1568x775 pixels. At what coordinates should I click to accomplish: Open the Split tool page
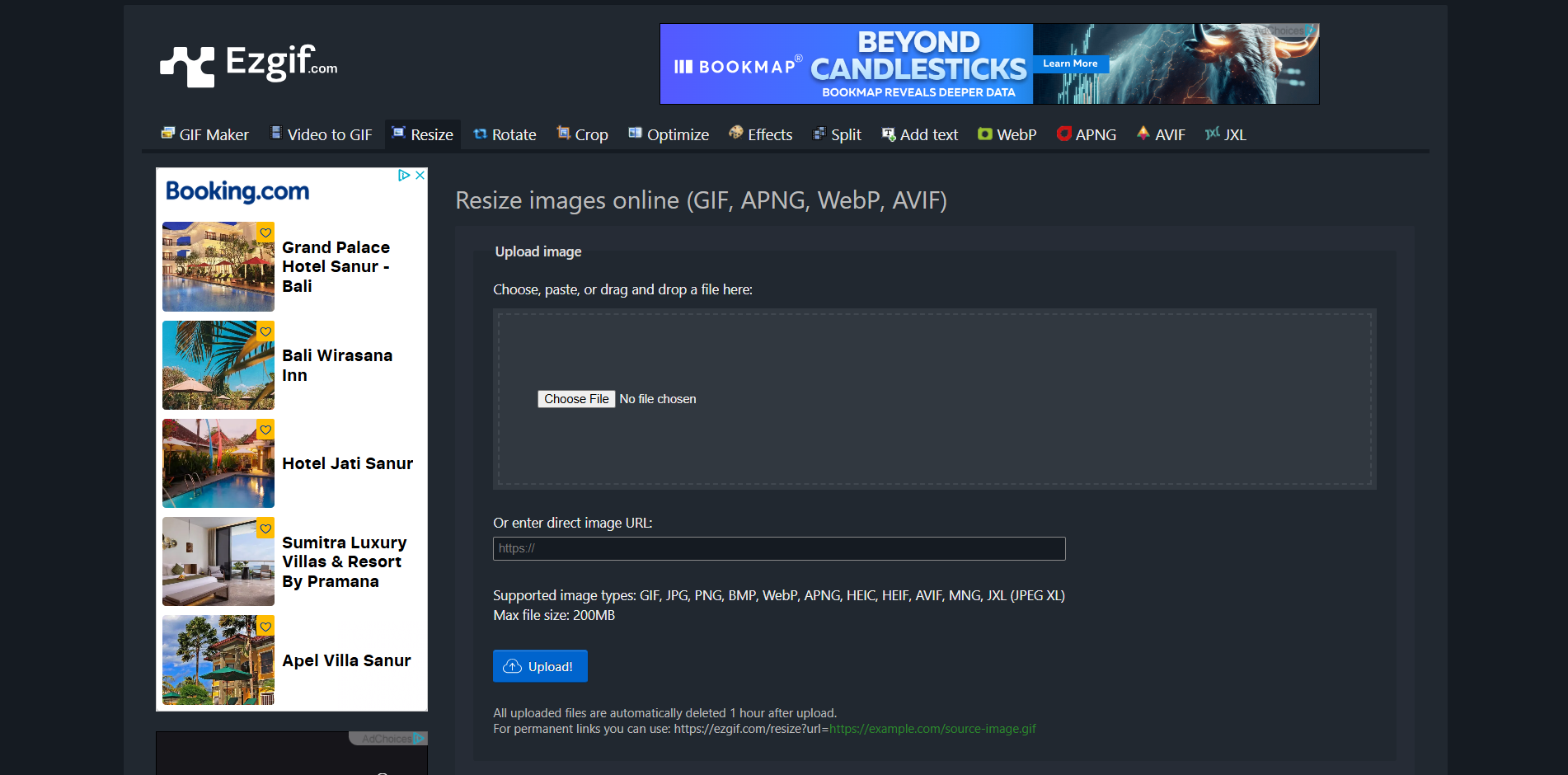838,134
